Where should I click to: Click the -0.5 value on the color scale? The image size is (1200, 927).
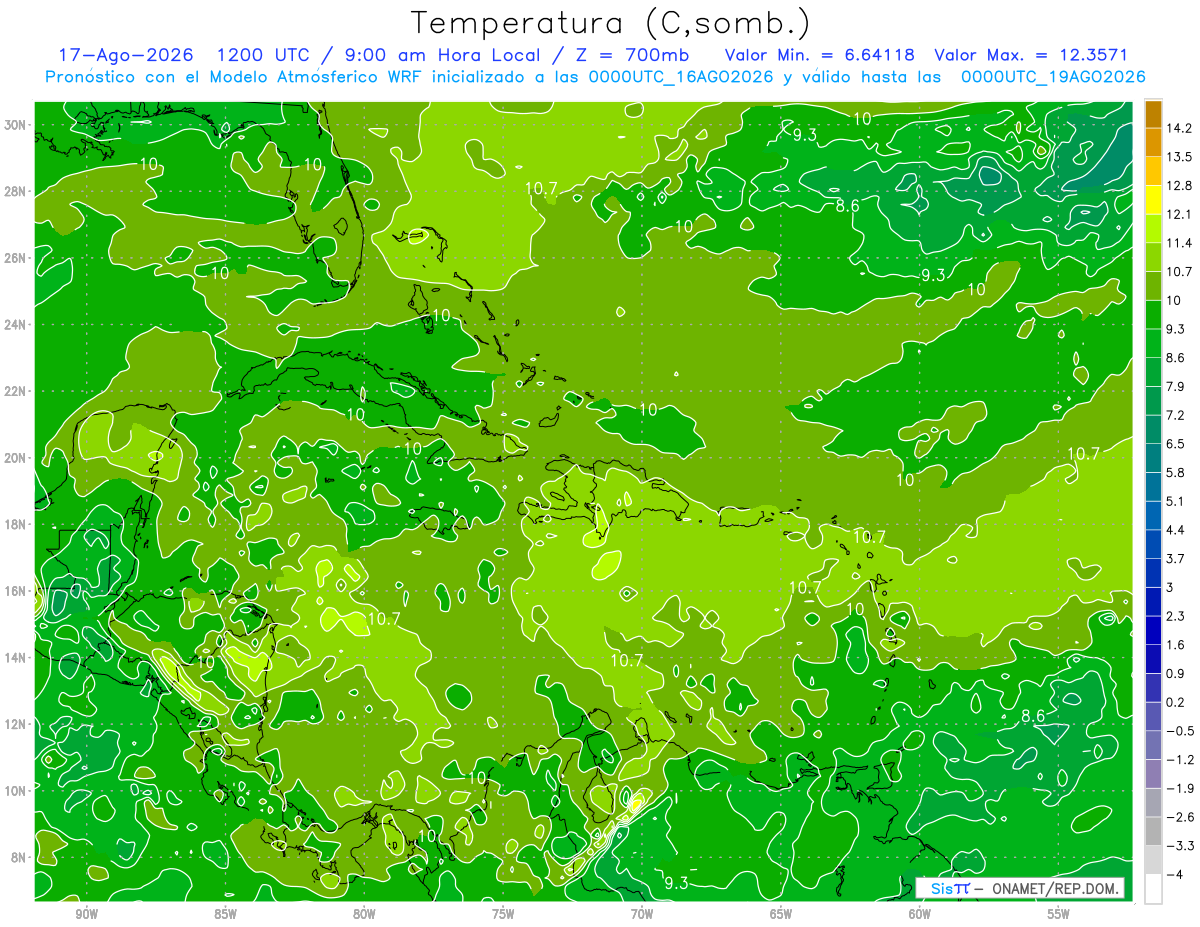(1180, 731)
